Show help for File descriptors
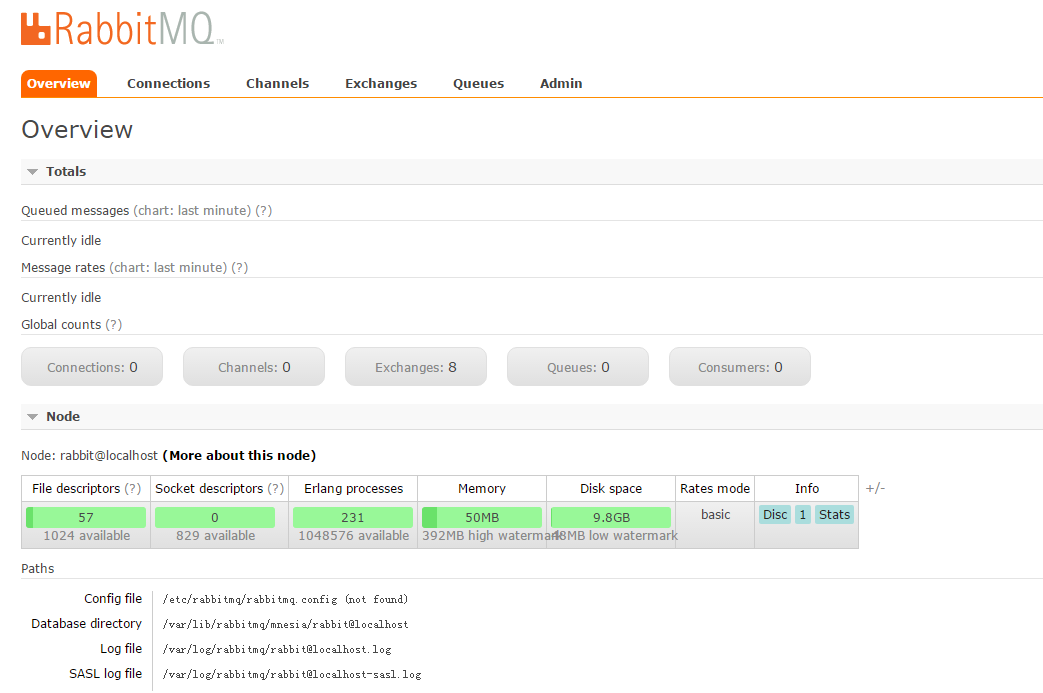This screenshot has height=693, width=1043. 133,489
